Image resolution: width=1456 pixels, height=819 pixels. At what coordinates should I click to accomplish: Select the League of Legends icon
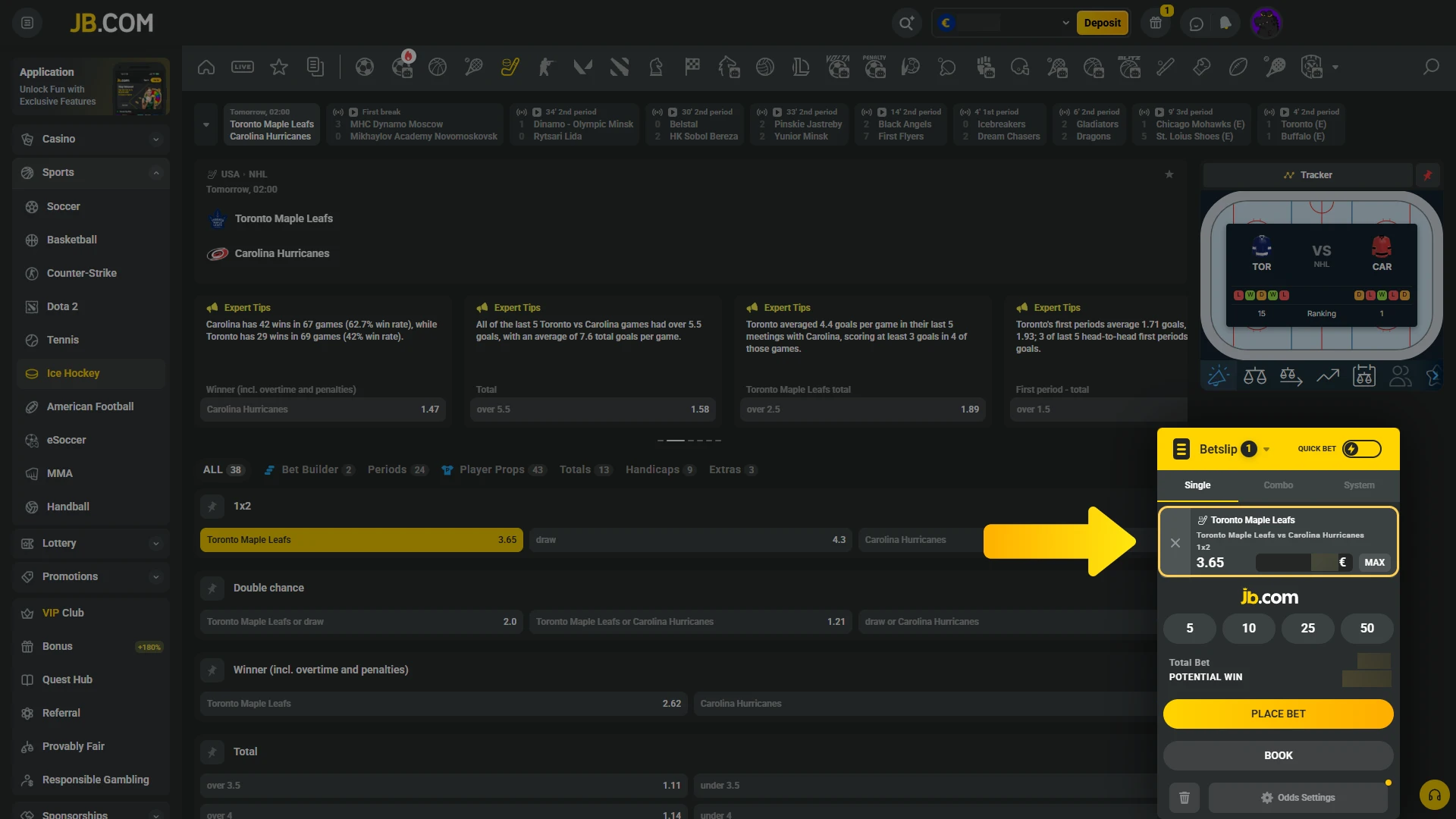point(802,67)
